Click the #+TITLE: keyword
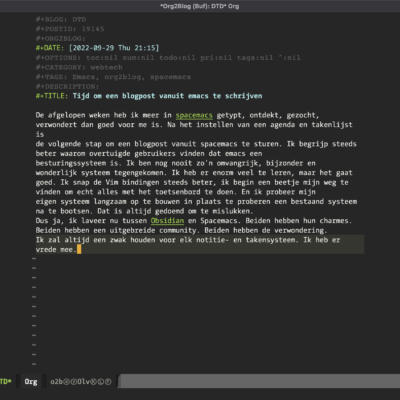 tap(52, 96)
